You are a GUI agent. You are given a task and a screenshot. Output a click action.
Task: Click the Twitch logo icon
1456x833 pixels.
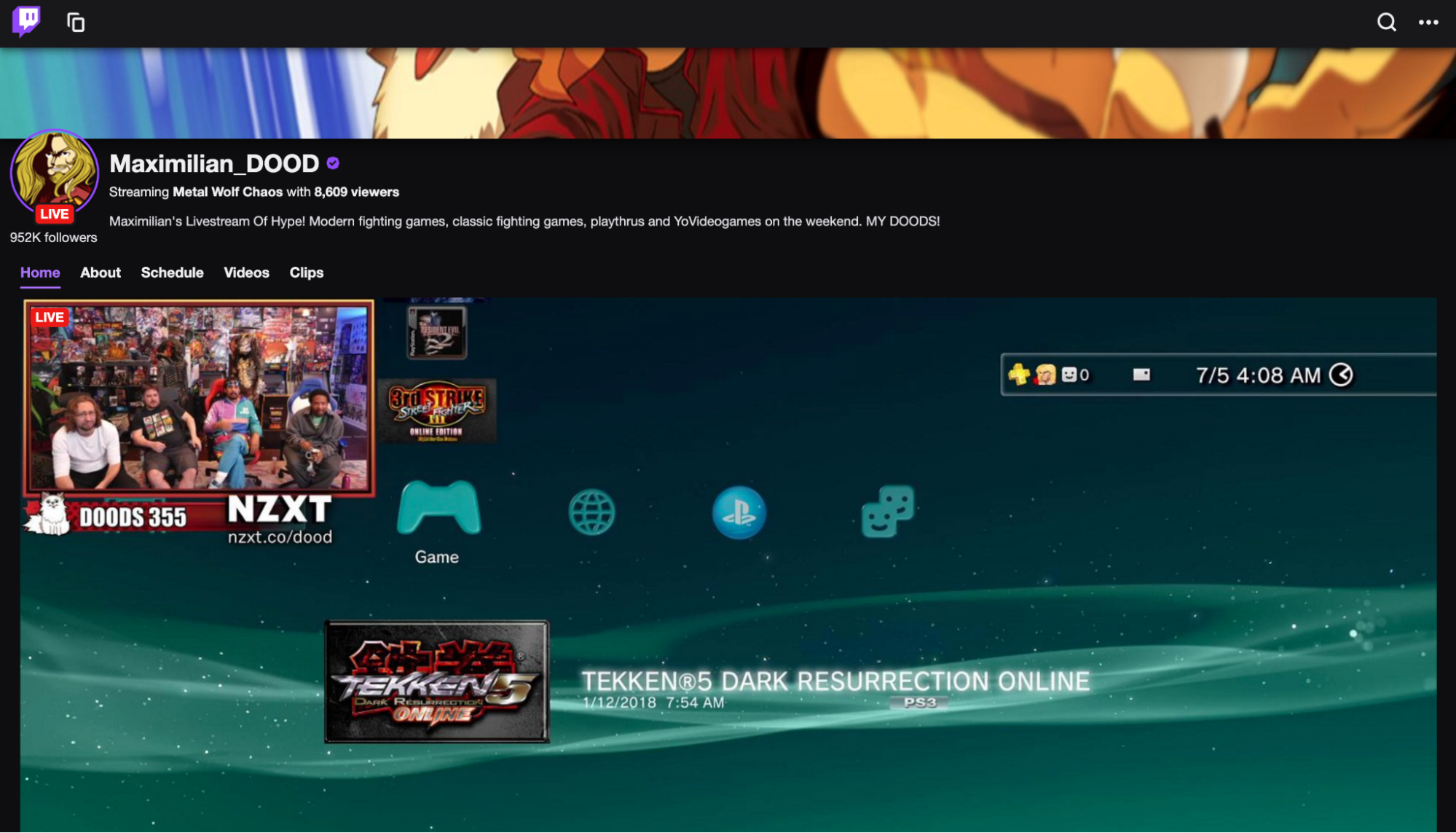pyautogui.click(x=26, y=21)
